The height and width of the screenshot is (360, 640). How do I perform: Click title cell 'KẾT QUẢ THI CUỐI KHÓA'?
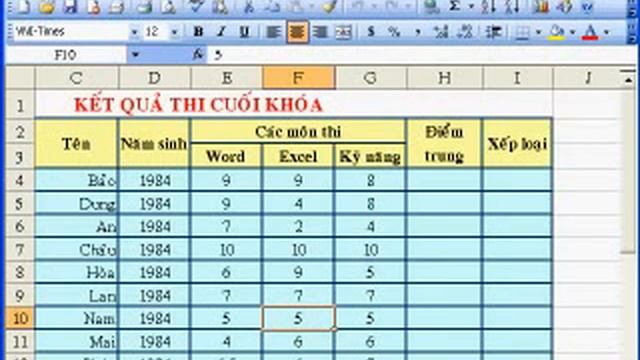198,105
